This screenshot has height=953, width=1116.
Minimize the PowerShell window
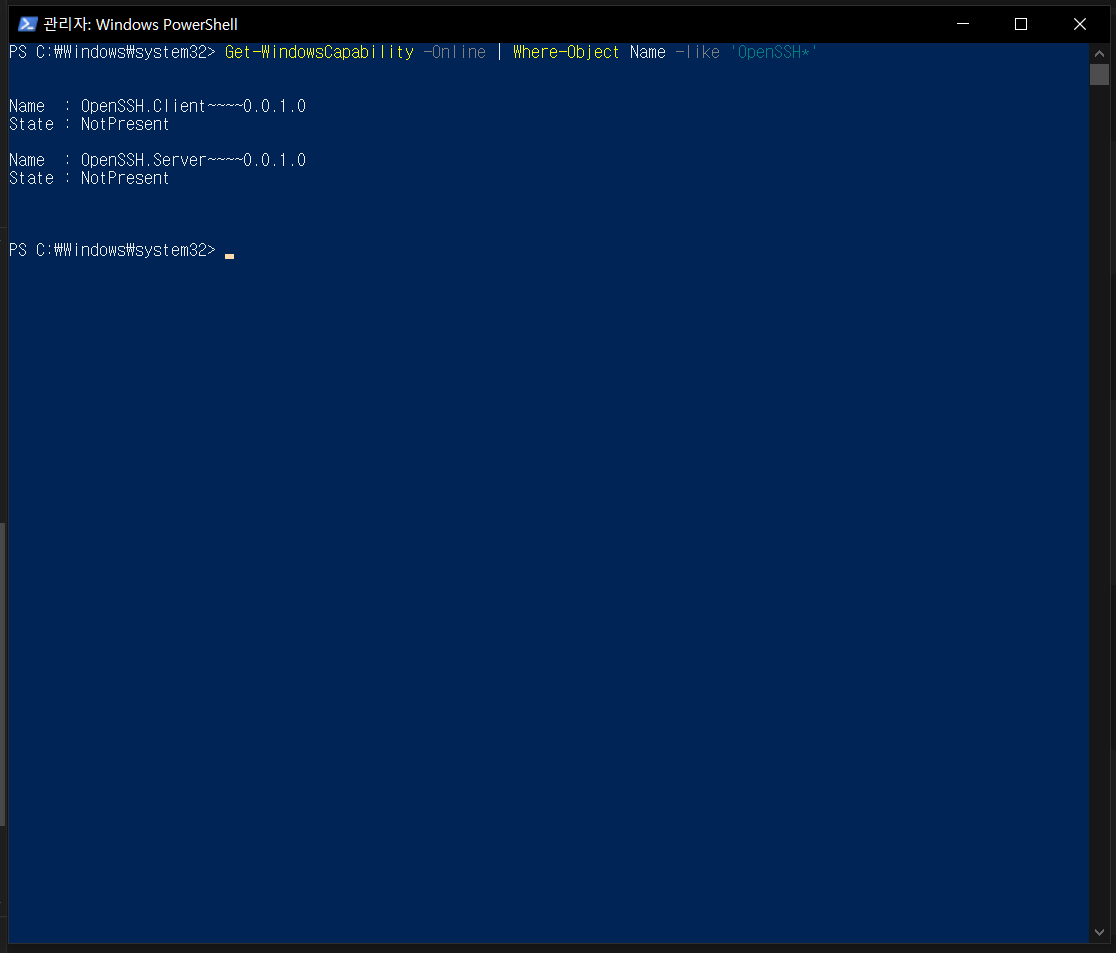tap(963, 24)
